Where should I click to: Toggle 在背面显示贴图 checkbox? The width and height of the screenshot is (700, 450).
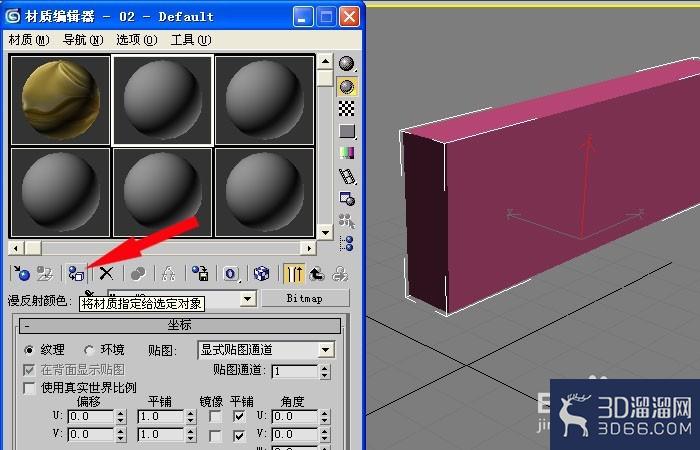[x=29, y=370]
